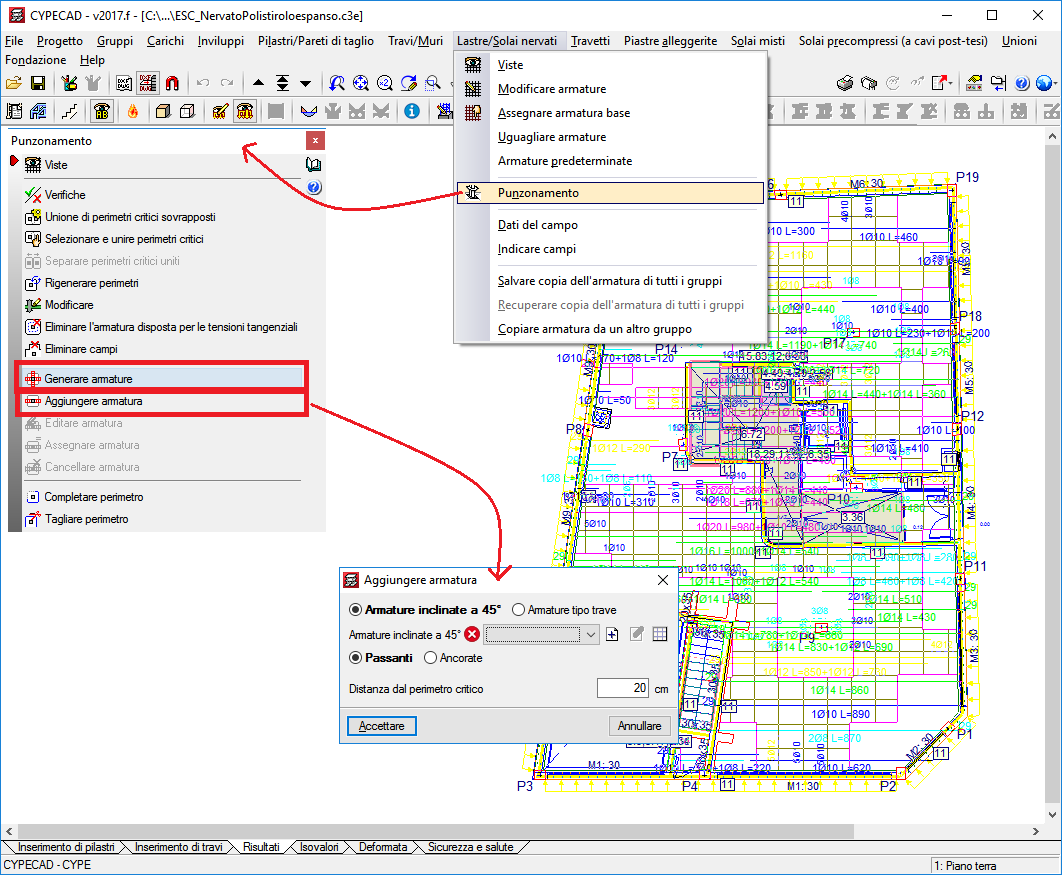
Task: Click the zoom extents magnifier icon
Action: pos(360,83)
